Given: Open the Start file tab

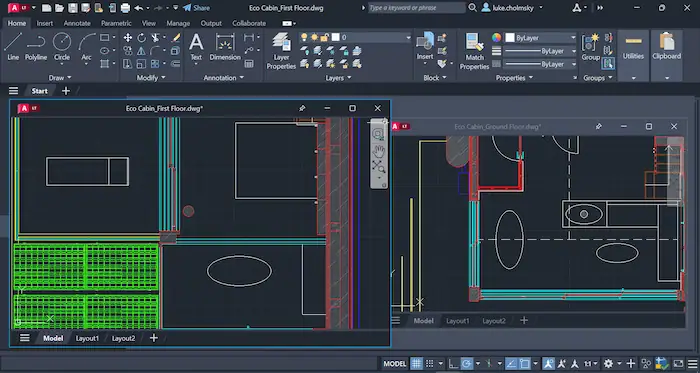Looking at the screenshot, I should pos(39,91).
